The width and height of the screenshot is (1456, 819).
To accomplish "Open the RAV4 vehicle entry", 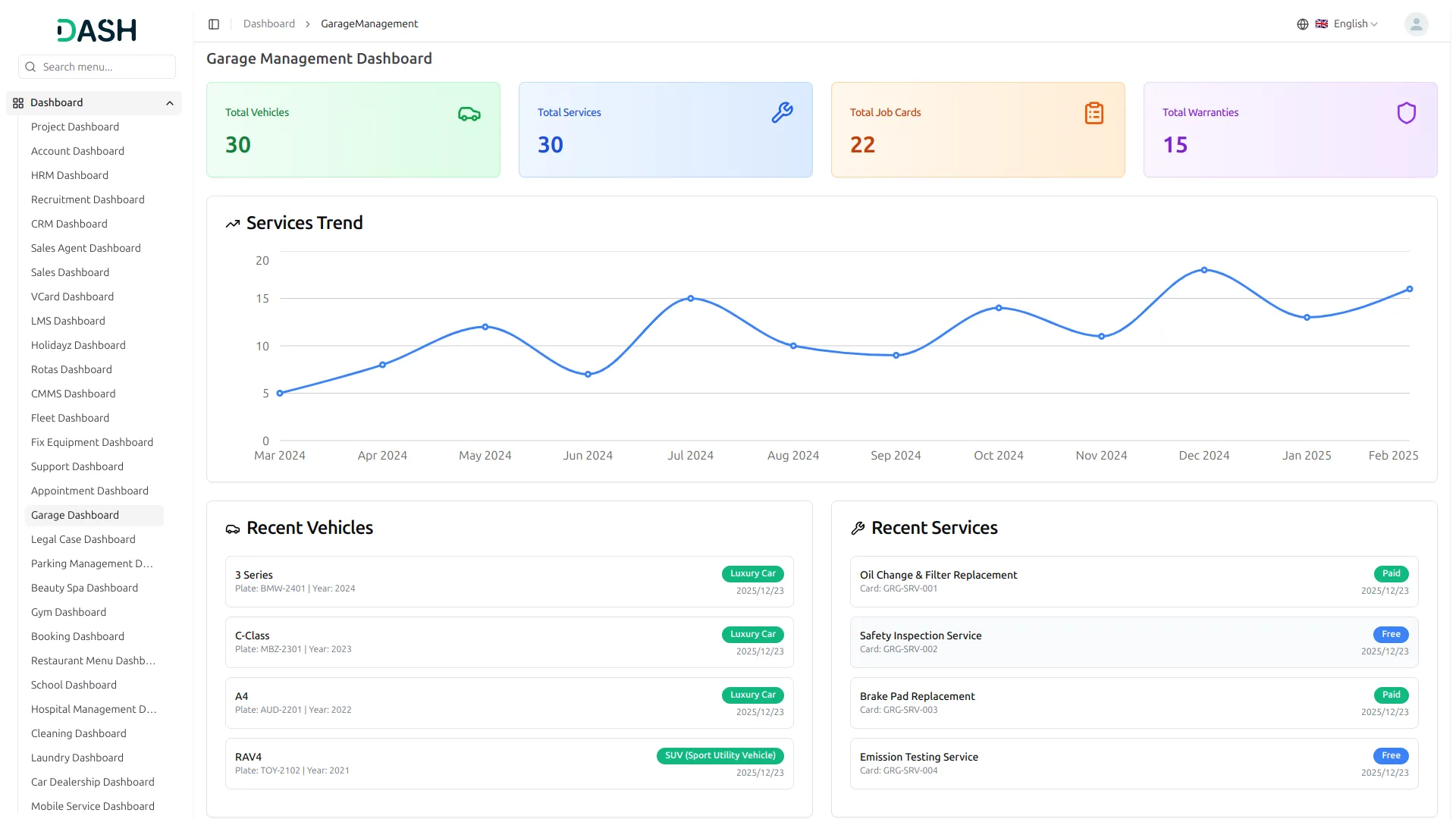I will coord(248,757).
